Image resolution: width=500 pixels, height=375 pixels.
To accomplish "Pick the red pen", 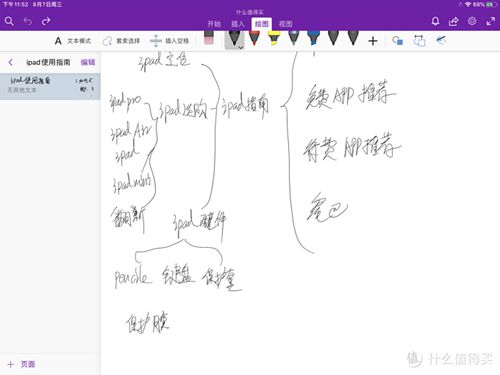I will 254,38.
